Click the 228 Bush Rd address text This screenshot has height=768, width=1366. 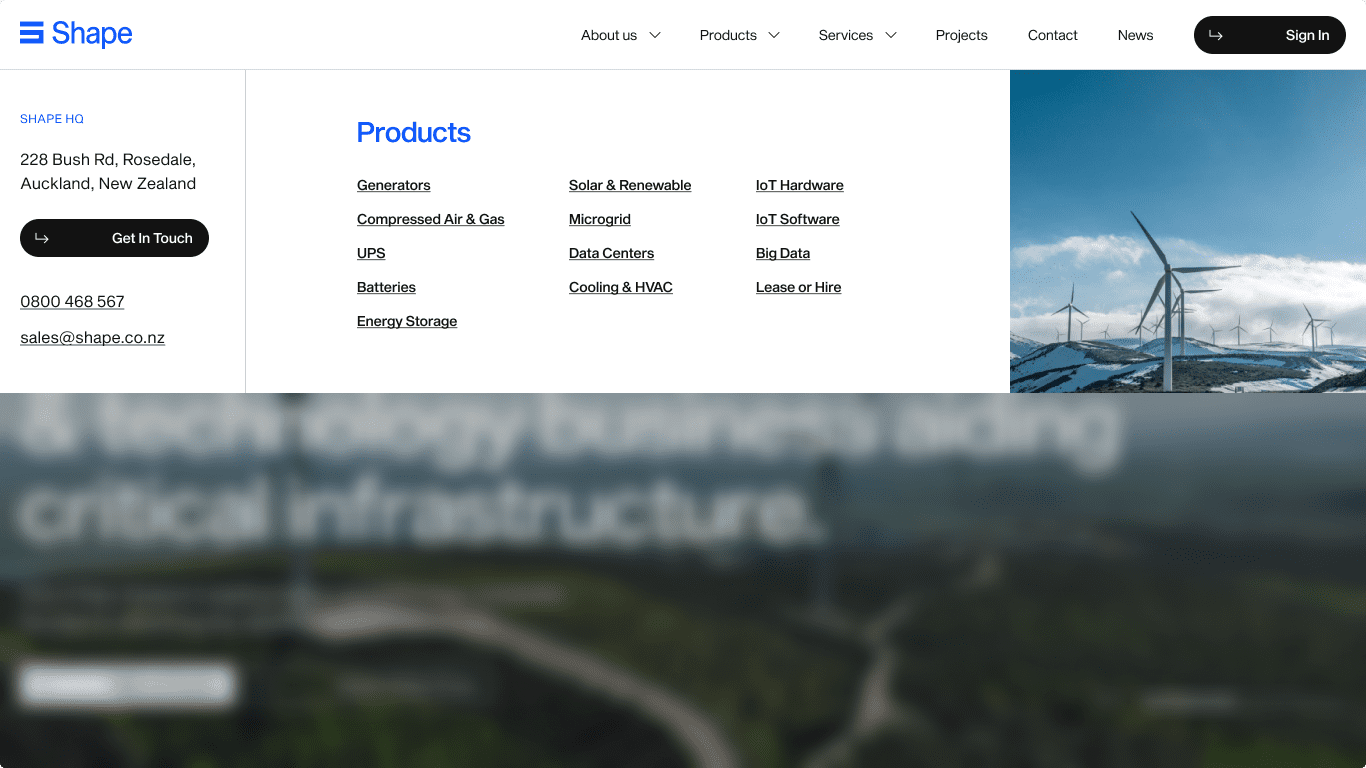[x=108, y=171]
